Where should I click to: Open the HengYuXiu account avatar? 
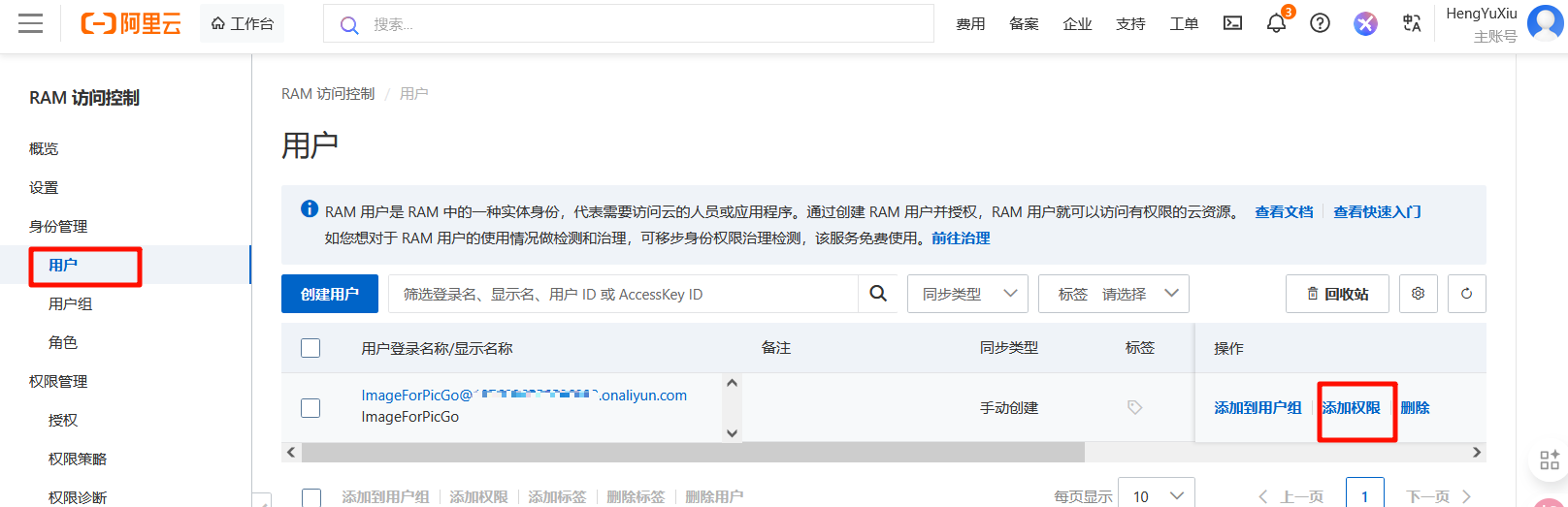point(1545,22)
